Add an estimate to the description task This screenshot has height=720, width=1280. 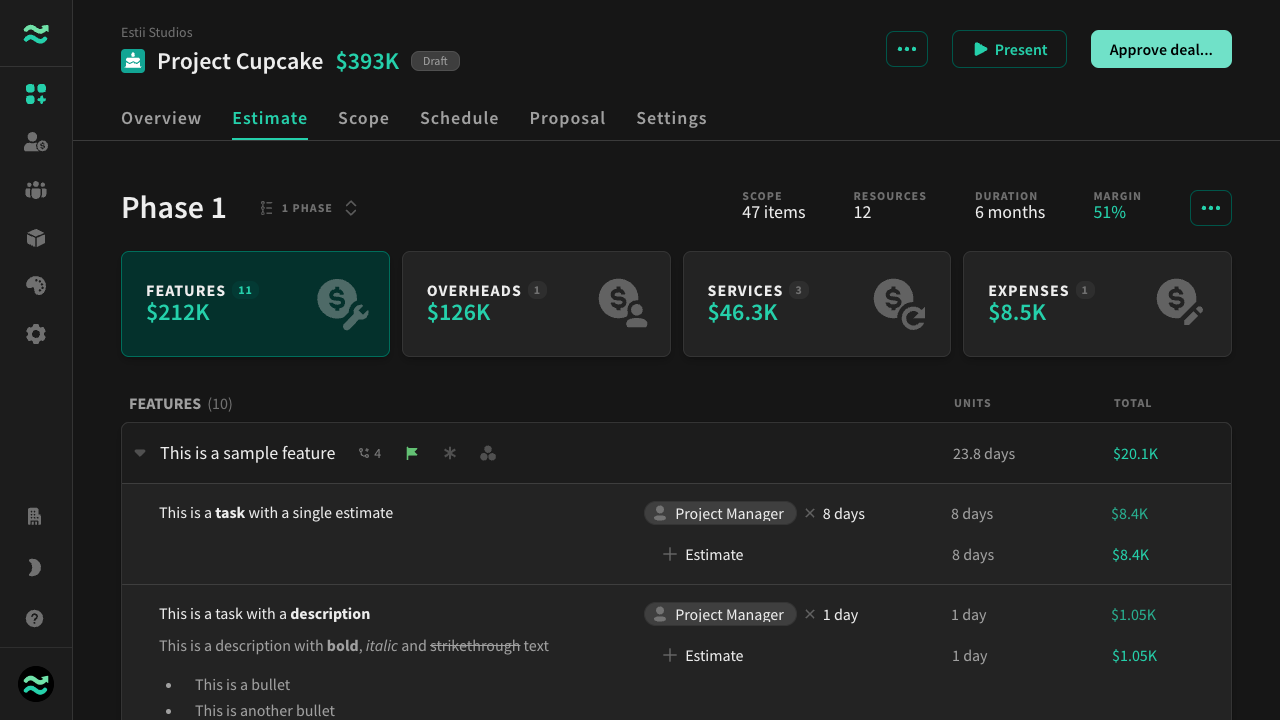click(703, 656)
